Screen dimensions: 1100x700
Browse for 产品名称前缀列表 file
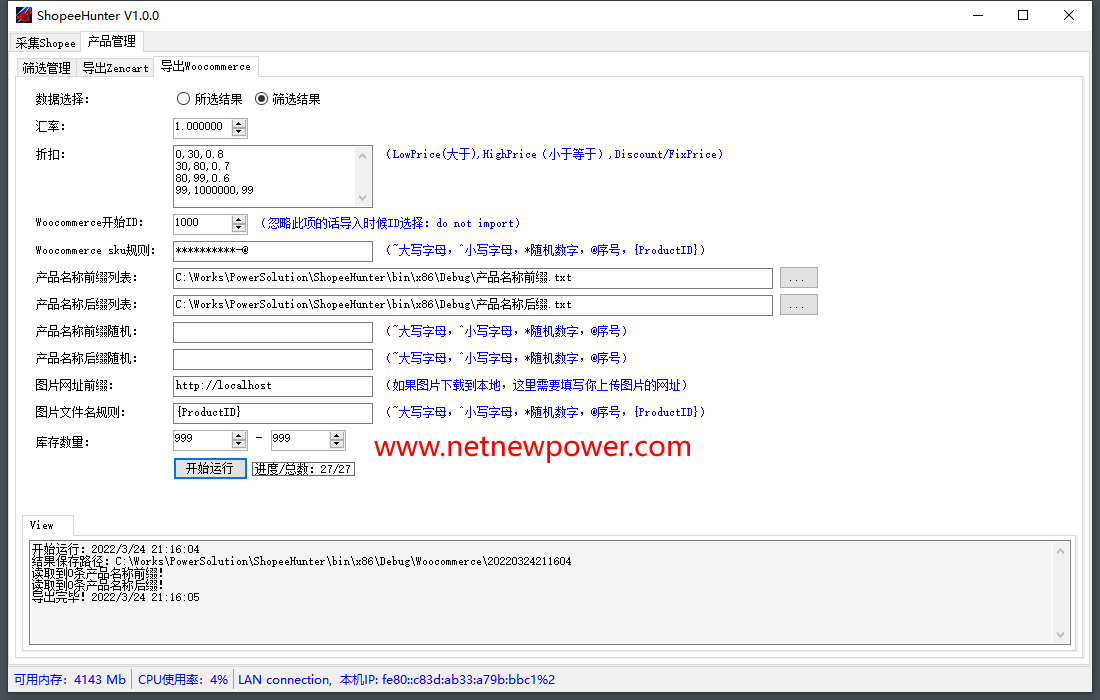pyautogui.click(x=798, y=278)
